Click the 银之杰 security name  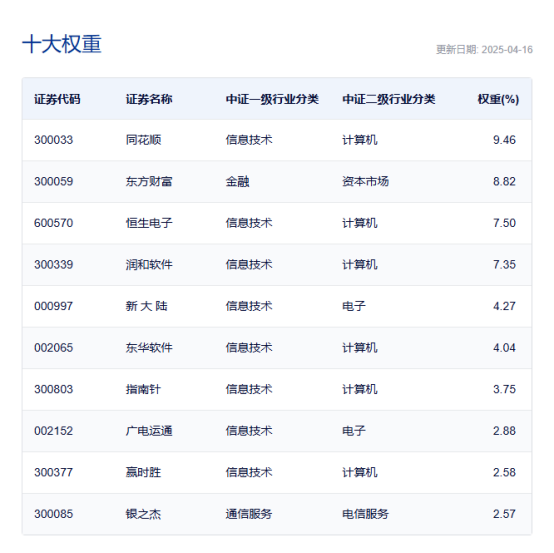143,514
